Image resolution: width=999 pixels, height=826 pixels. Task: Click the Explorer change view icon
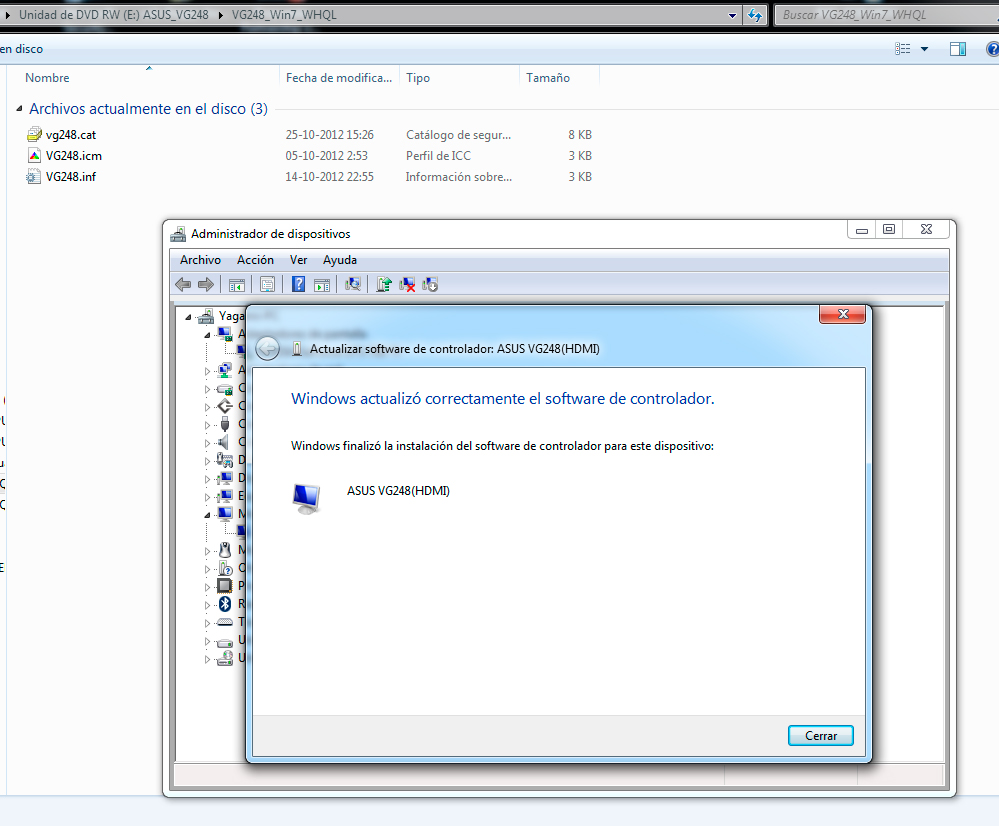click(903, 49)
